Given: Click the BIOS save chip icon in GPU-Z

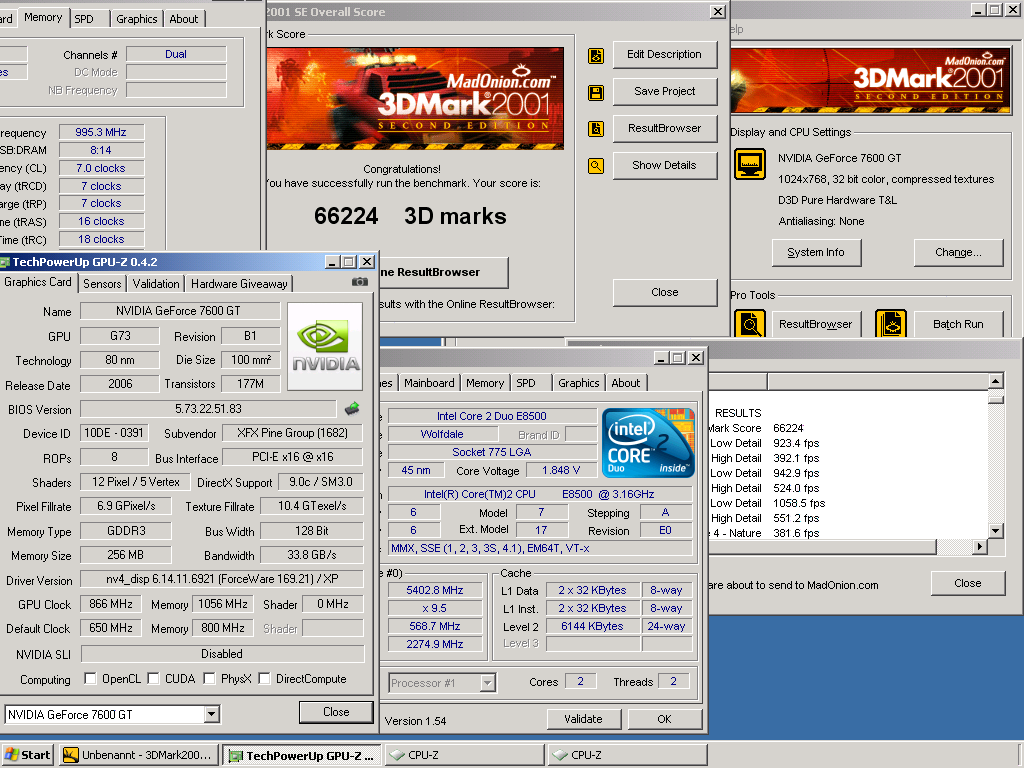Looking at the screenshot, I should click(x=352, y=409).
